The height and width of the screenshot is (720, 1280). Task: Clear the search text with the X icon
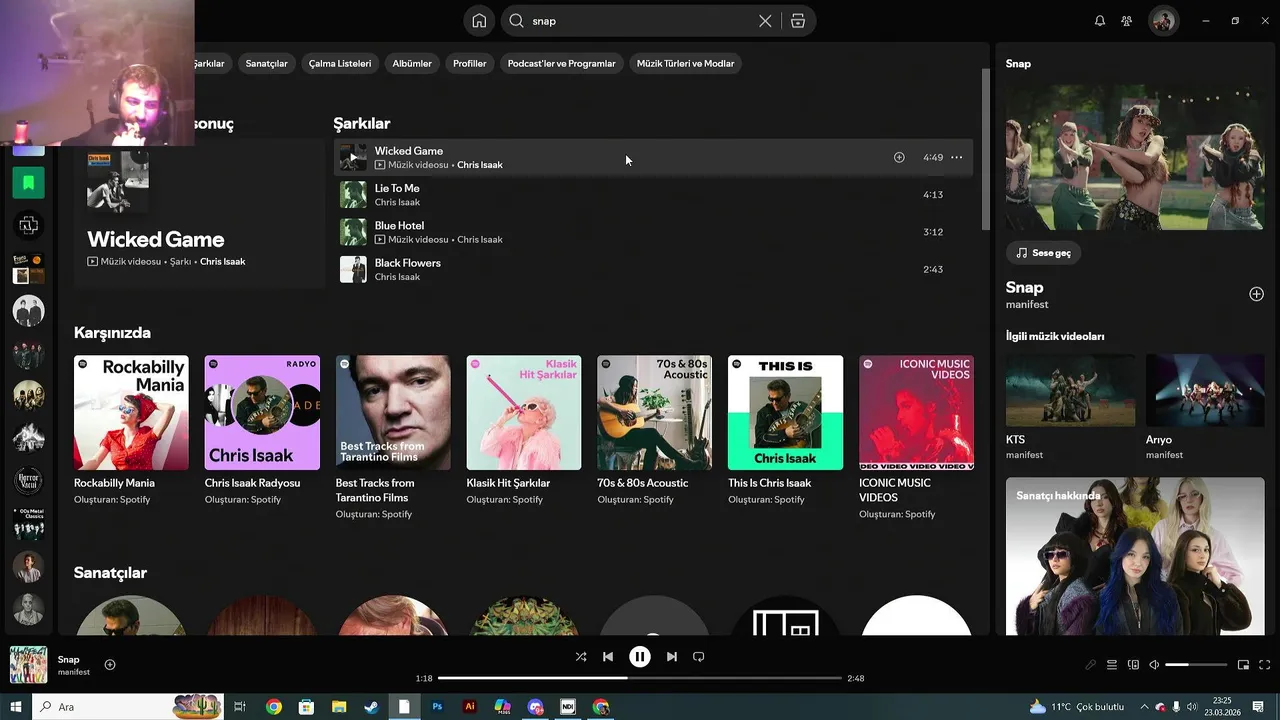coord(765,21)
